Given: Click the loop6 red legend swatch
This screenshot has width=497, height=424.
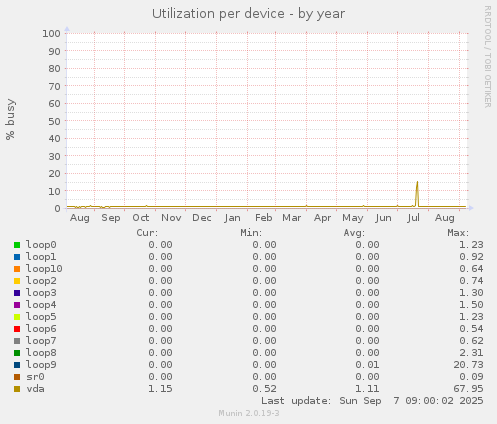Looking at the screenshot, I should point(17,329).
